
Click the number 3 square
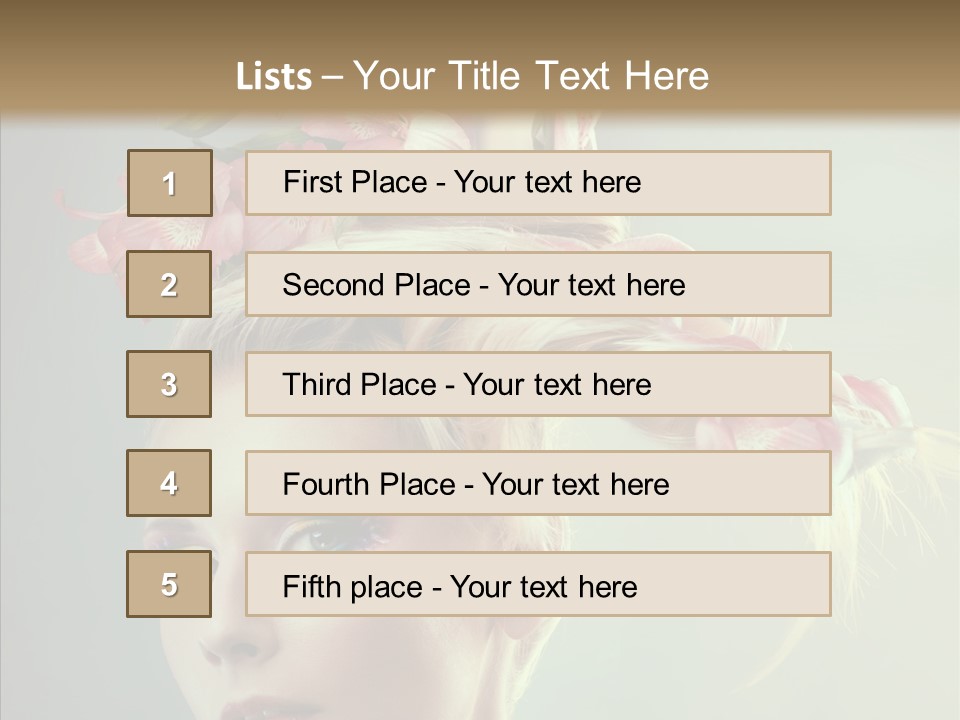tap(170, 384)
